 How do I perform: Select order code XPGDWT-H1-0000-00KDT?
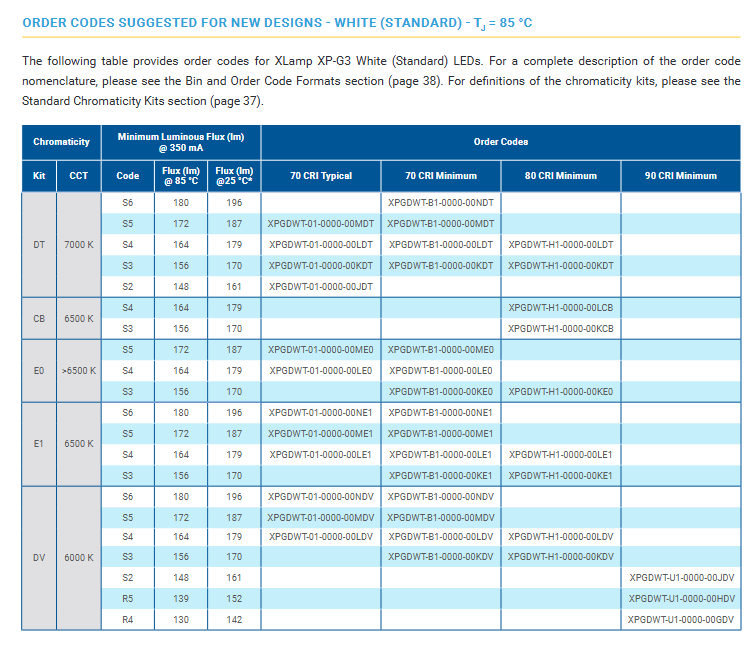point(561,265)
